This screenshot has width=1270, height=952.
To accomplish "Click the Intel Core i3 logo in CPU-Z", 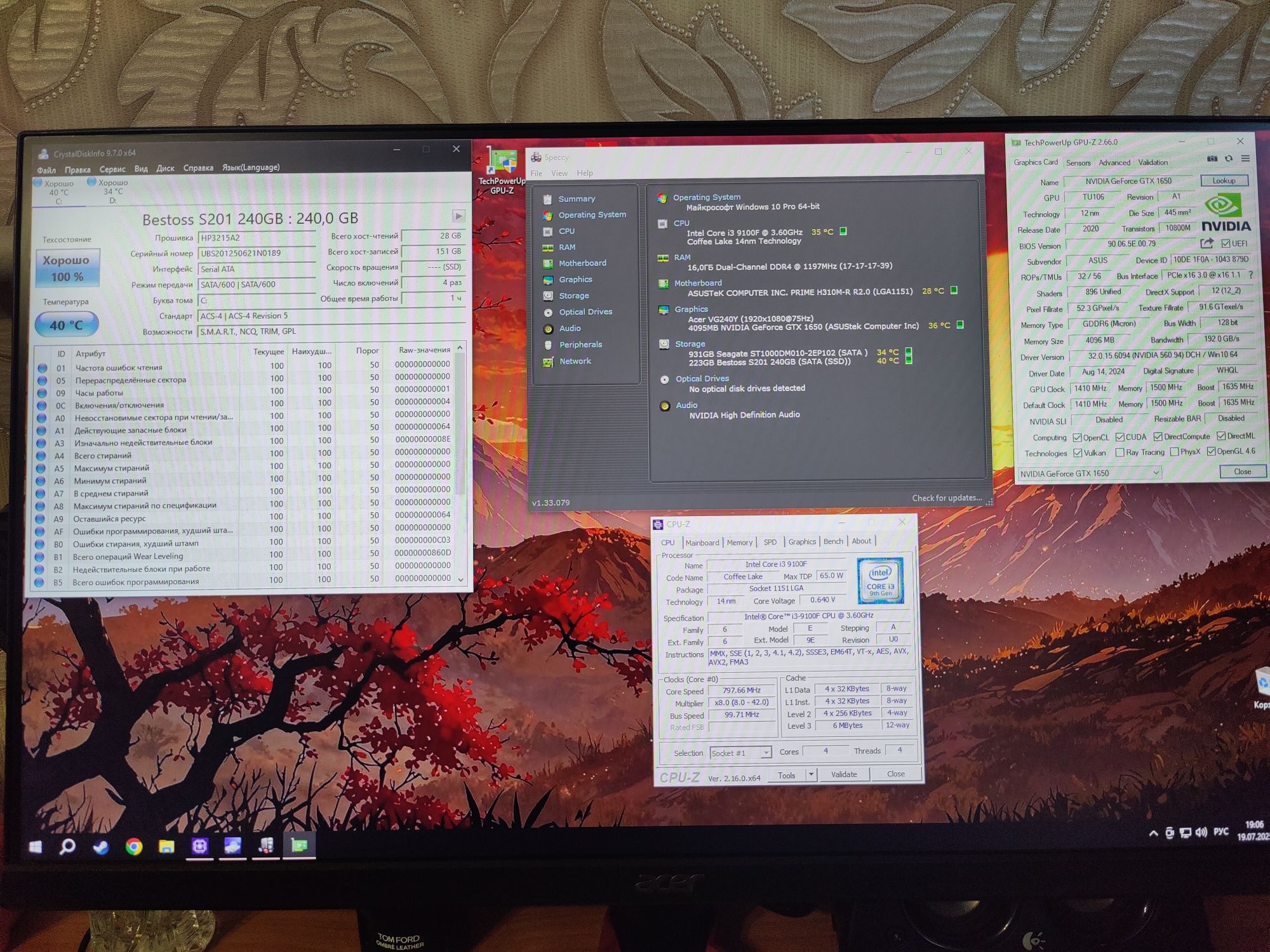I will (x=880, y=581).
